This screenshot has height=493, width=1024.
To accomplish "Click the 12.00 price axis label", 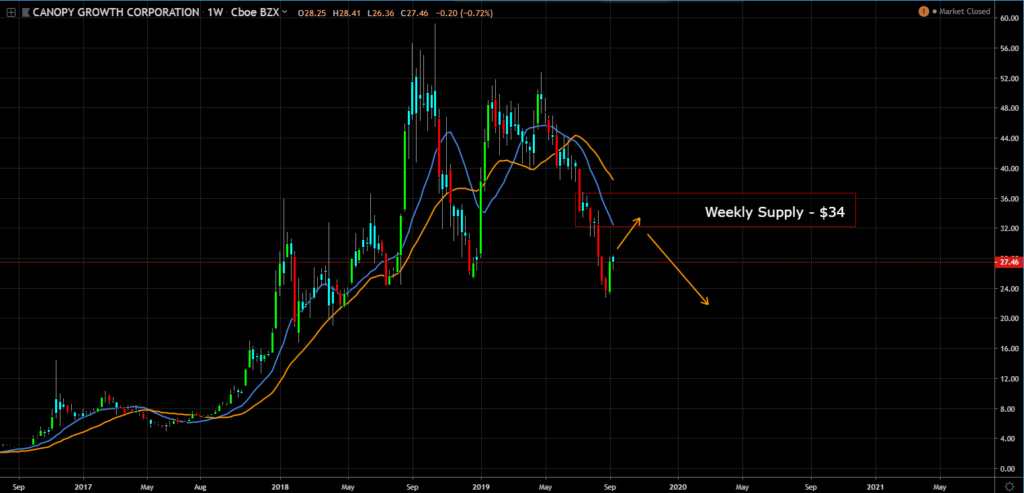I will coord(1009,379).
